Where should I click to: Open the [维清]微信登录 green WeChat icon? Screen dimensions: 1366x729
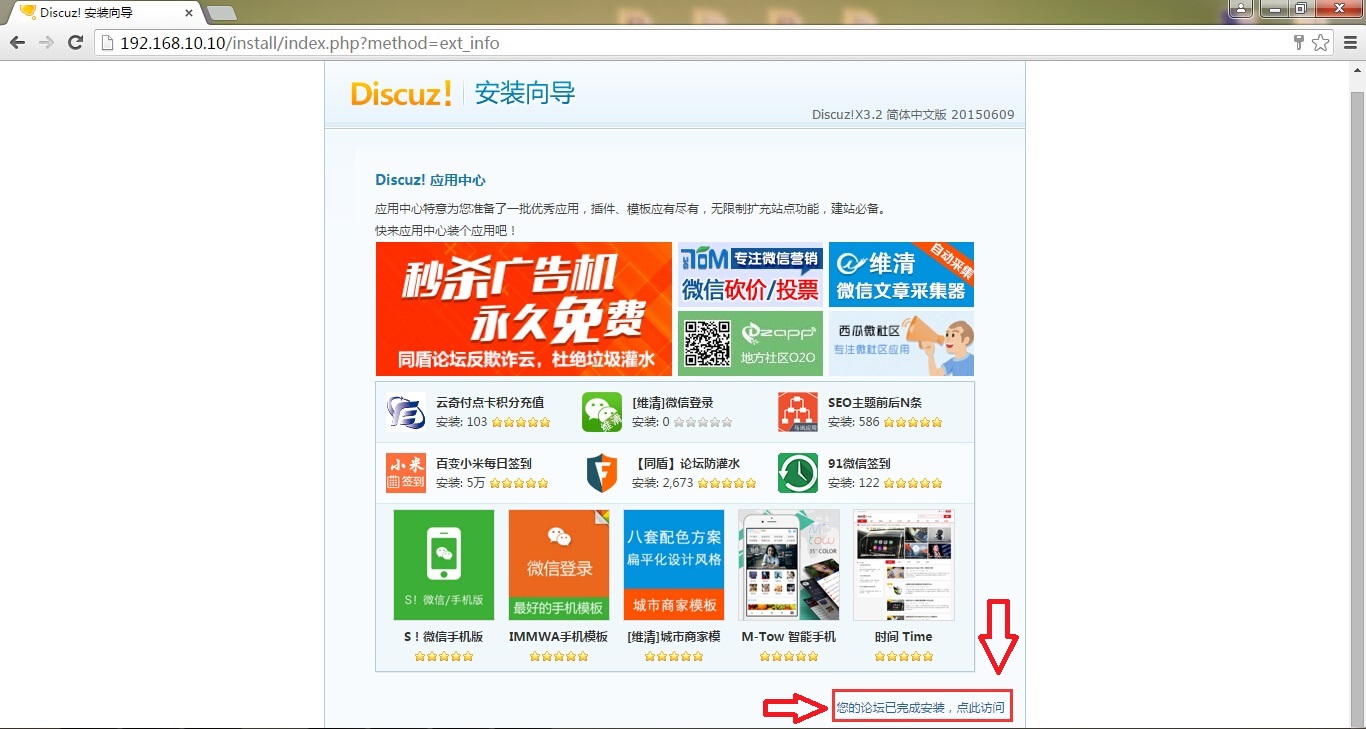[602, 412]
